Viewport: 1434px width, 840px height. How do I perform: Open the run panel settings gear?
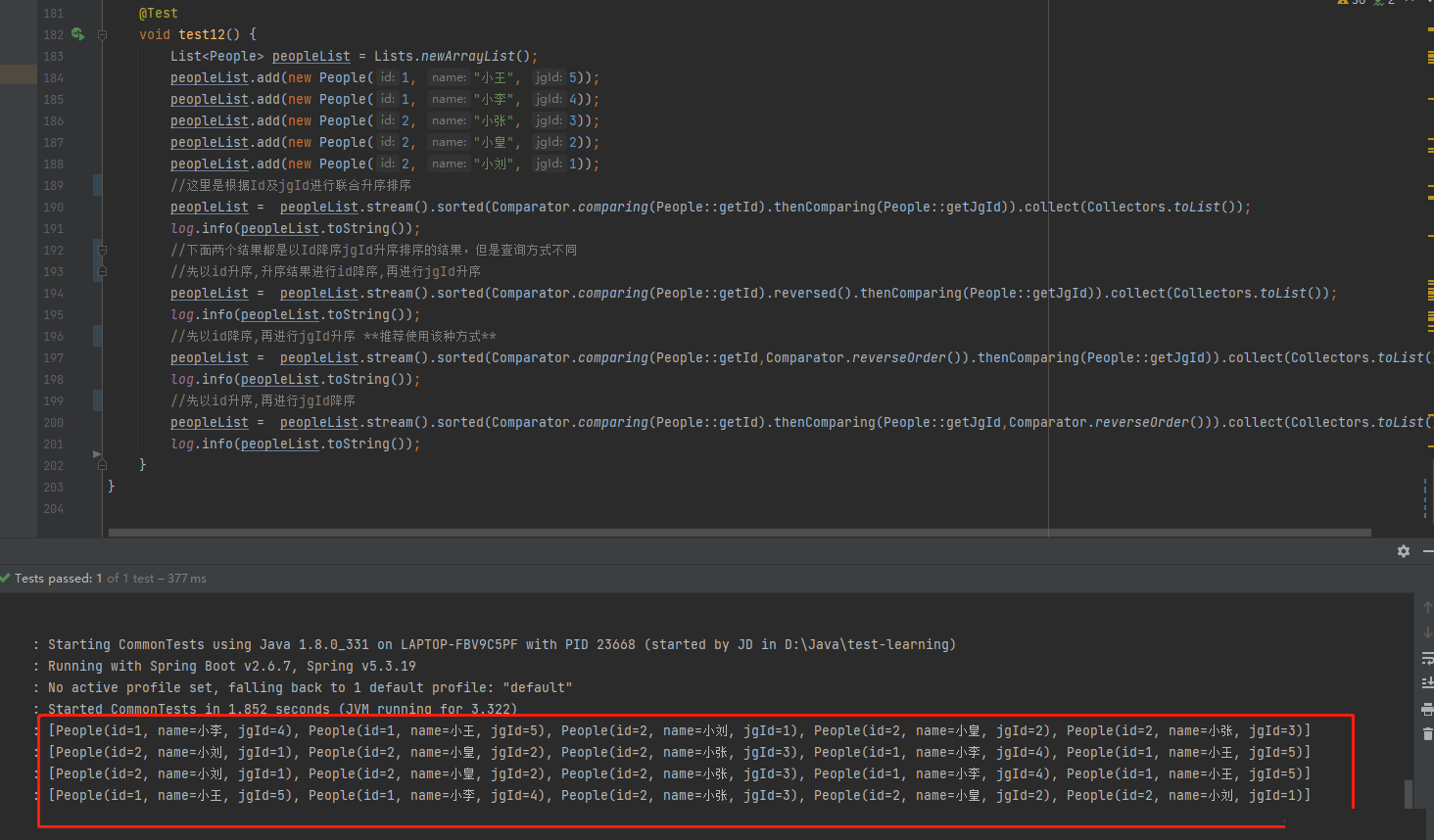point(1403,551)
